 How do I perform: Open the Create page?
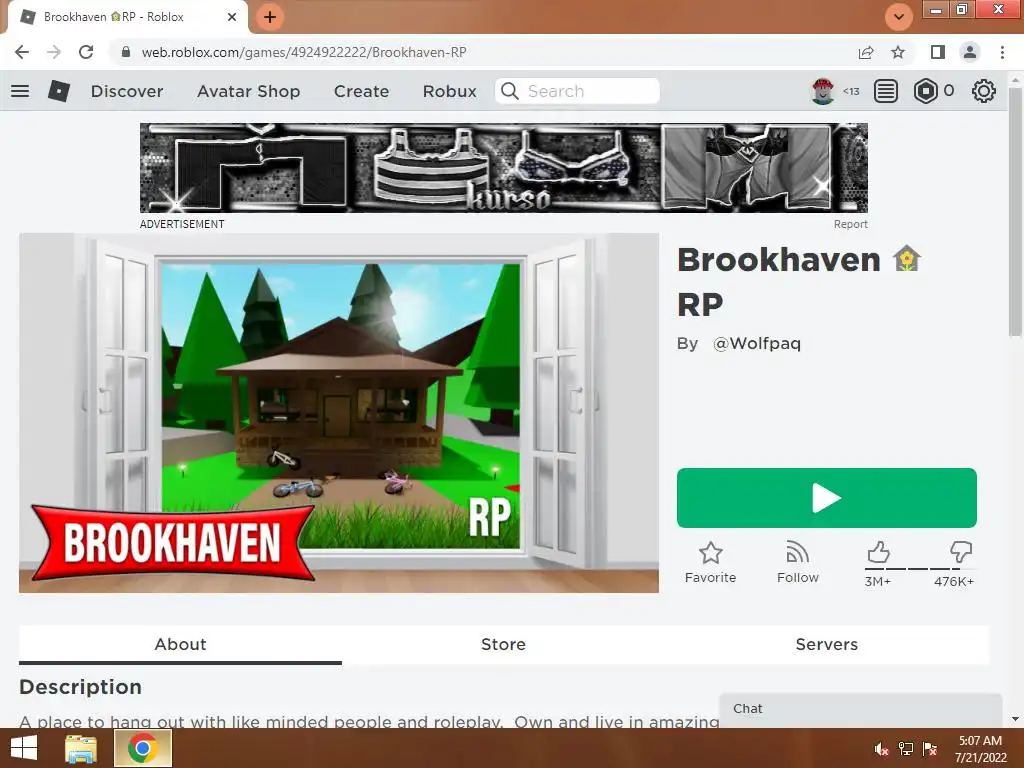click(361, 91)
